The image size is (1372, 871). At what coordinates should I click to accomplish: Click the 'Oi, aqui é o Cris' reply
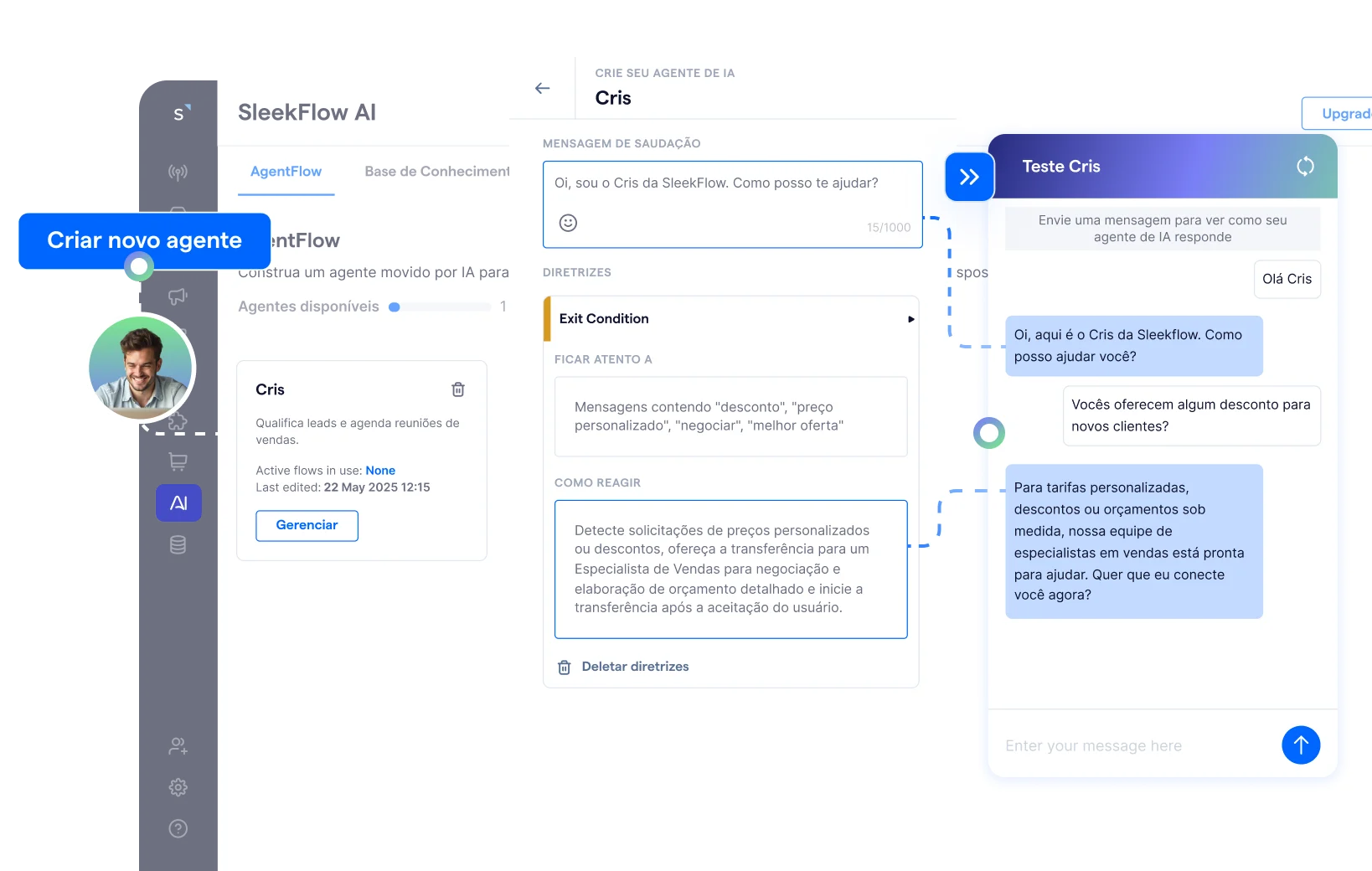(x=1134, y=346)
